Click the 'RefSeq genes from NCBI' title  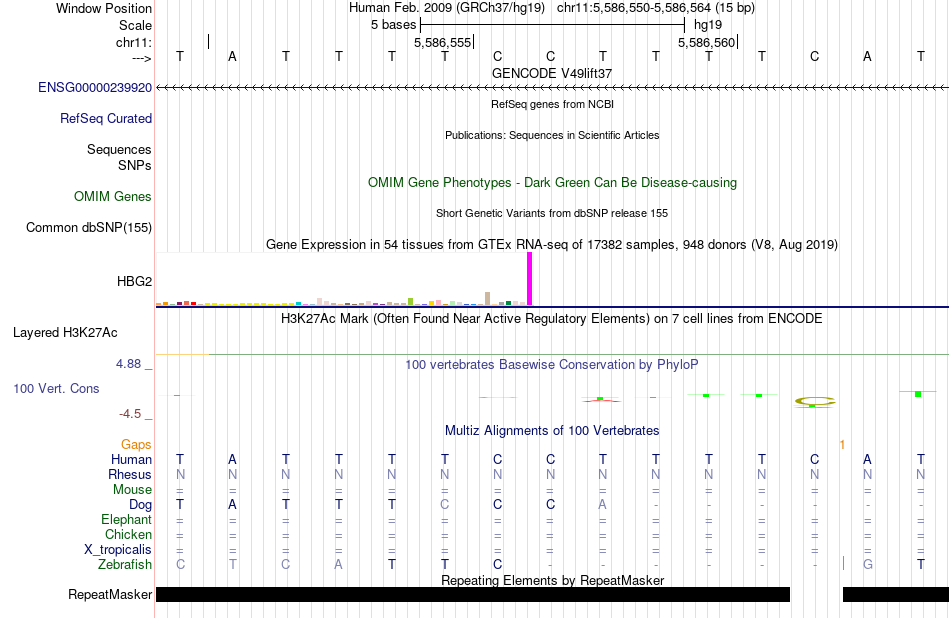pos(552,104)
